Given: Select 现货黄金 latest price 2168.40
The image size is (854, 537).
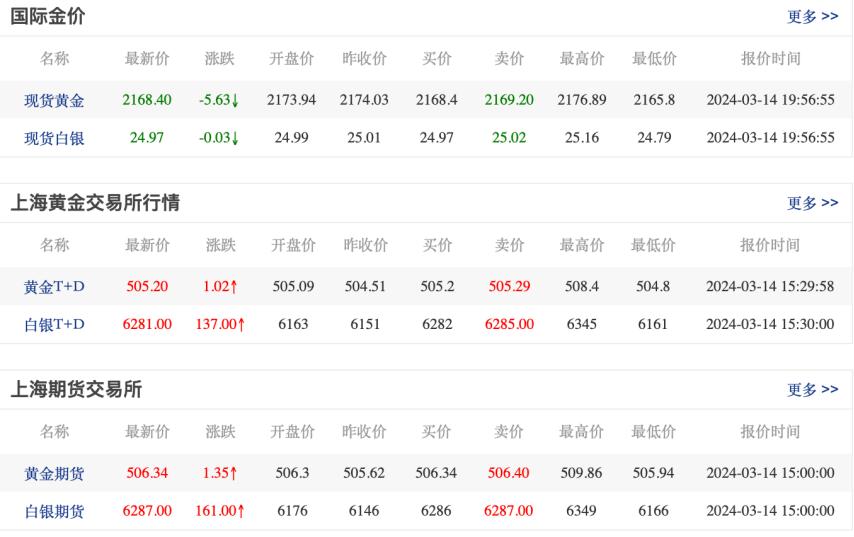Looking at the screenshot, I should click(147, 100).
